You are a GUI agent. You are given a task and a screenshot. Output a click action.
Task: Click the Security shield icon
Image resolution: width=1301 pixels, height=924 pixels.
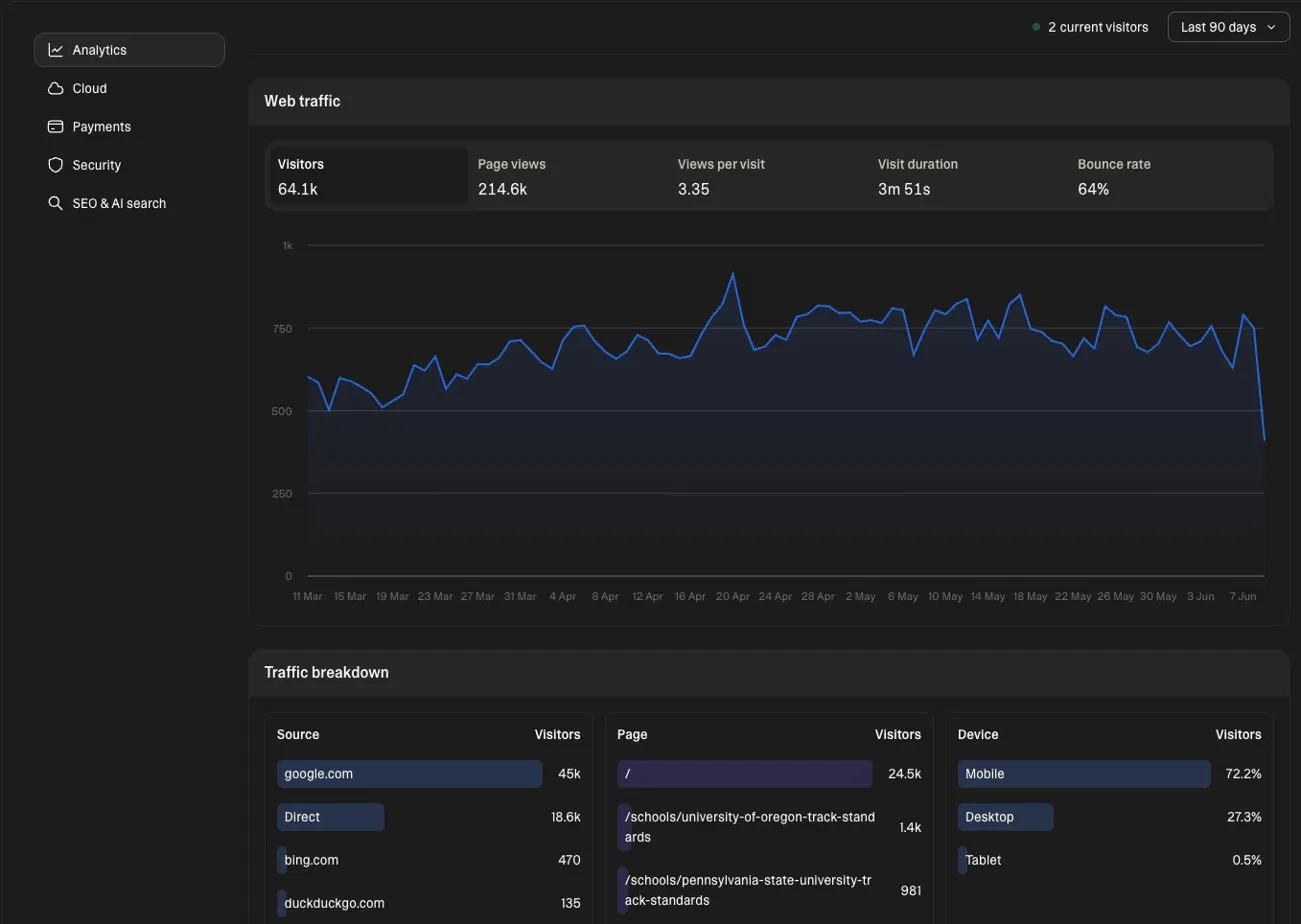[56, 165]
